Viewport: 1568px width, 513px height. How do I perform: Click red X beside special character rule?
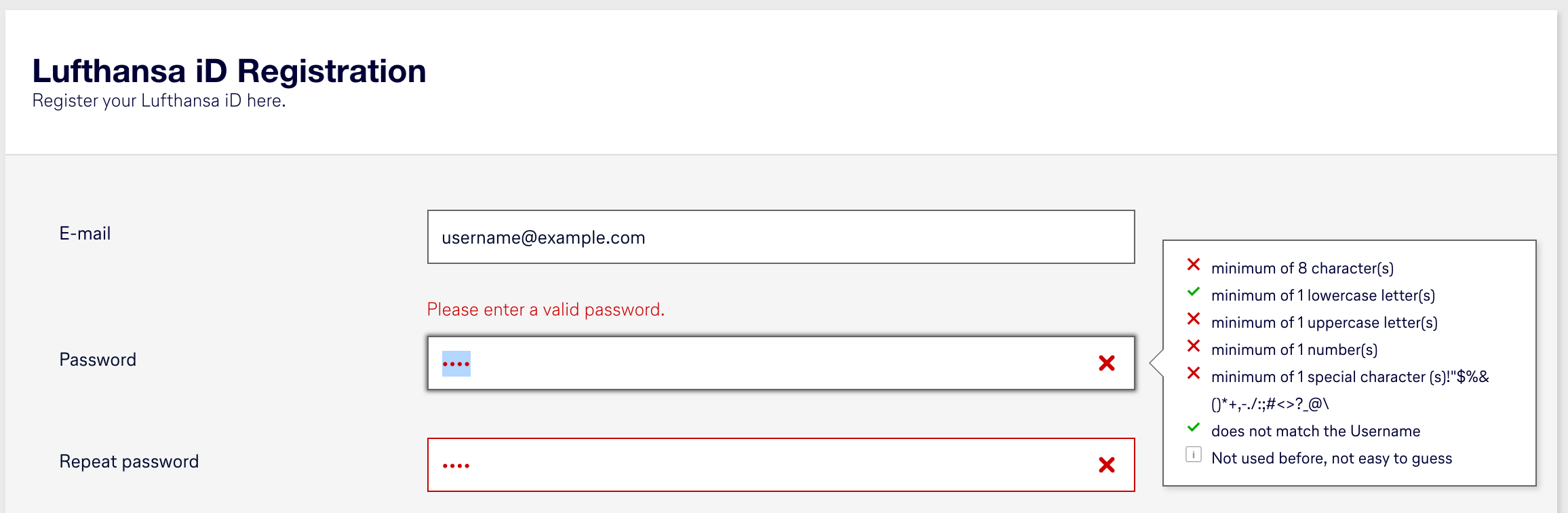pyautogui.click(x=1194, y=373)
